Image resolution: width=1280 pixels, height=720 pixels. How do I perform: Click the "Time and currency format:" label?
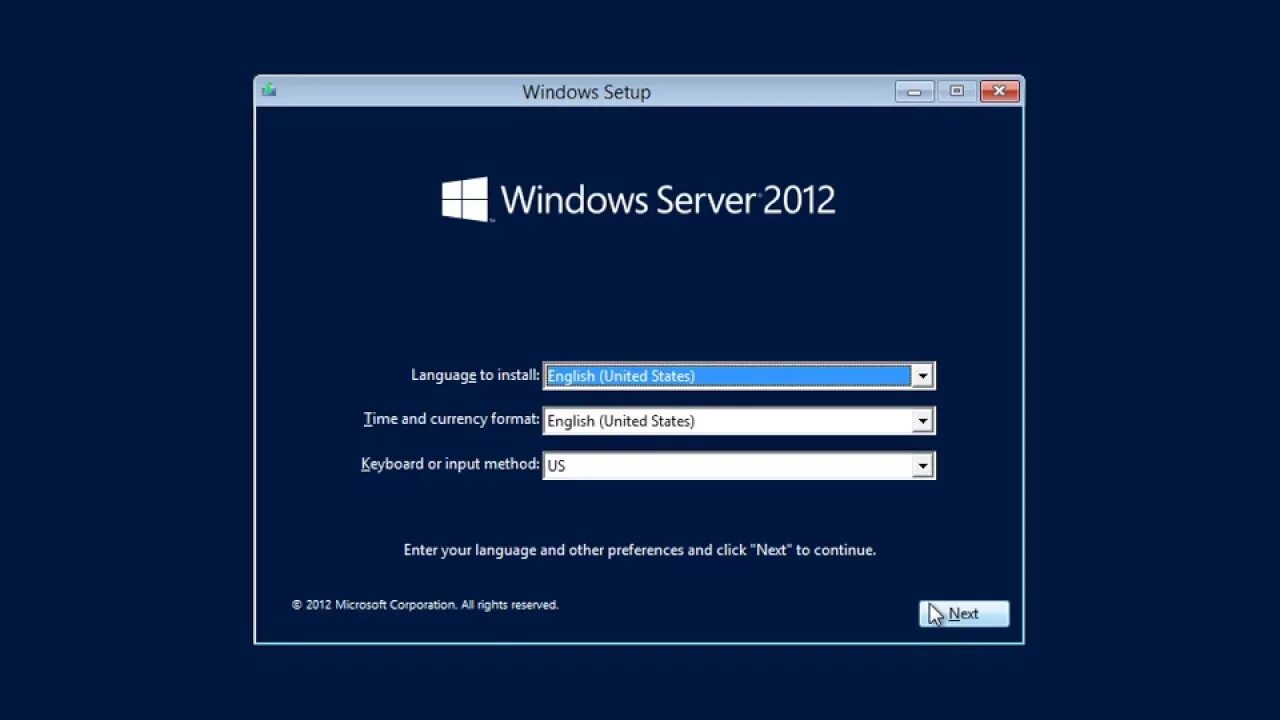pyautogui.click(x=451, y=419)
